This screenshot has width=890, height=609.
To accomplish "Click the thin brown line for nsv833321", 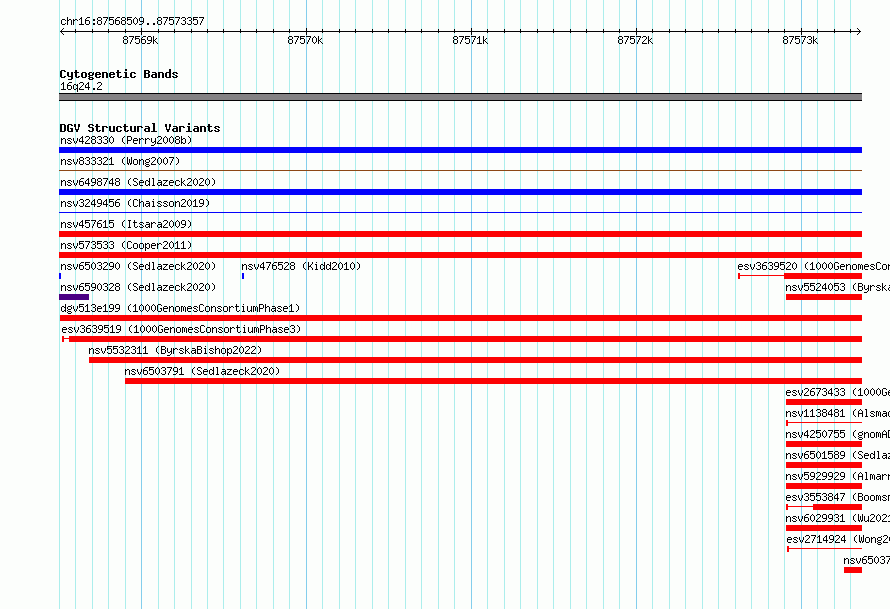I will [460, 170].
